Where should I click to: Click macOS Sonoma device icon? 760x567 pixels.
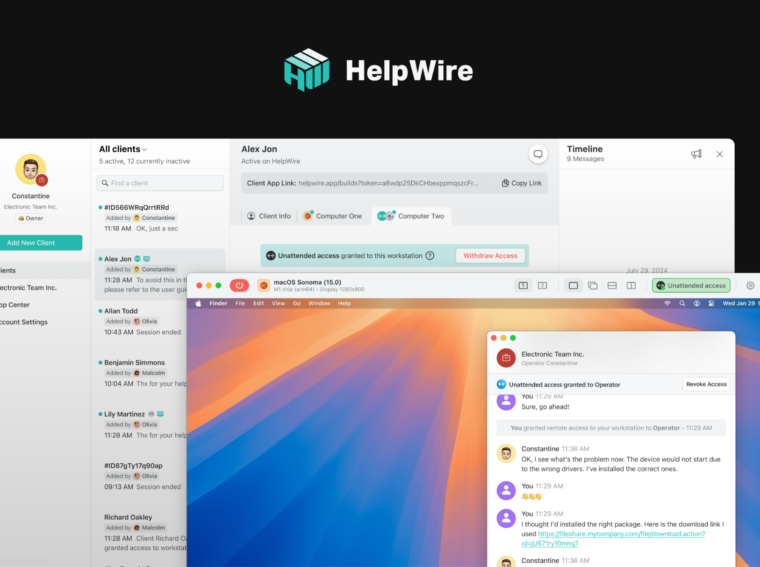coord(263,285)
